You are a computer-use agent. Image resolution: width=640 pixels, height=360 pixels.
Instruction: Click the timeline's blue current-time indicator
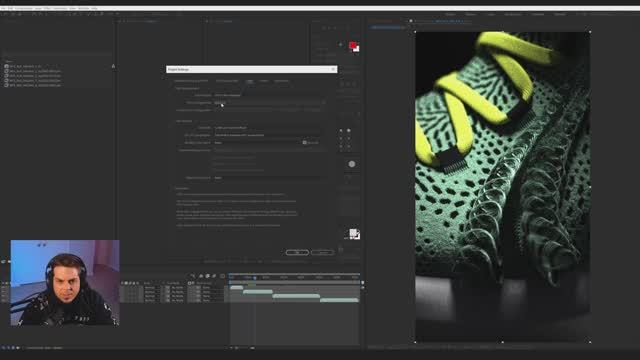point(255,278)
